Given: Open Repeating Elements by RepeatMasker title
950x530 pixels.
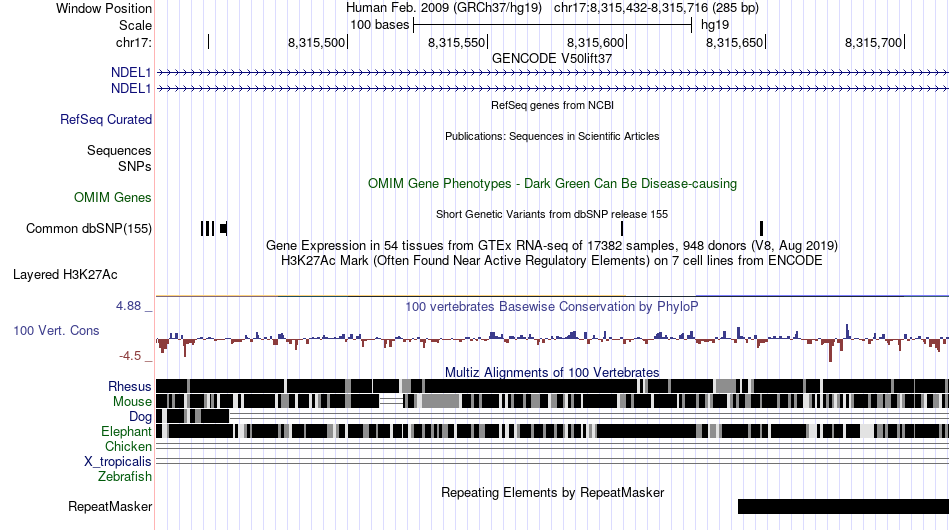Looking at the screenshot, I should point(552,492).
